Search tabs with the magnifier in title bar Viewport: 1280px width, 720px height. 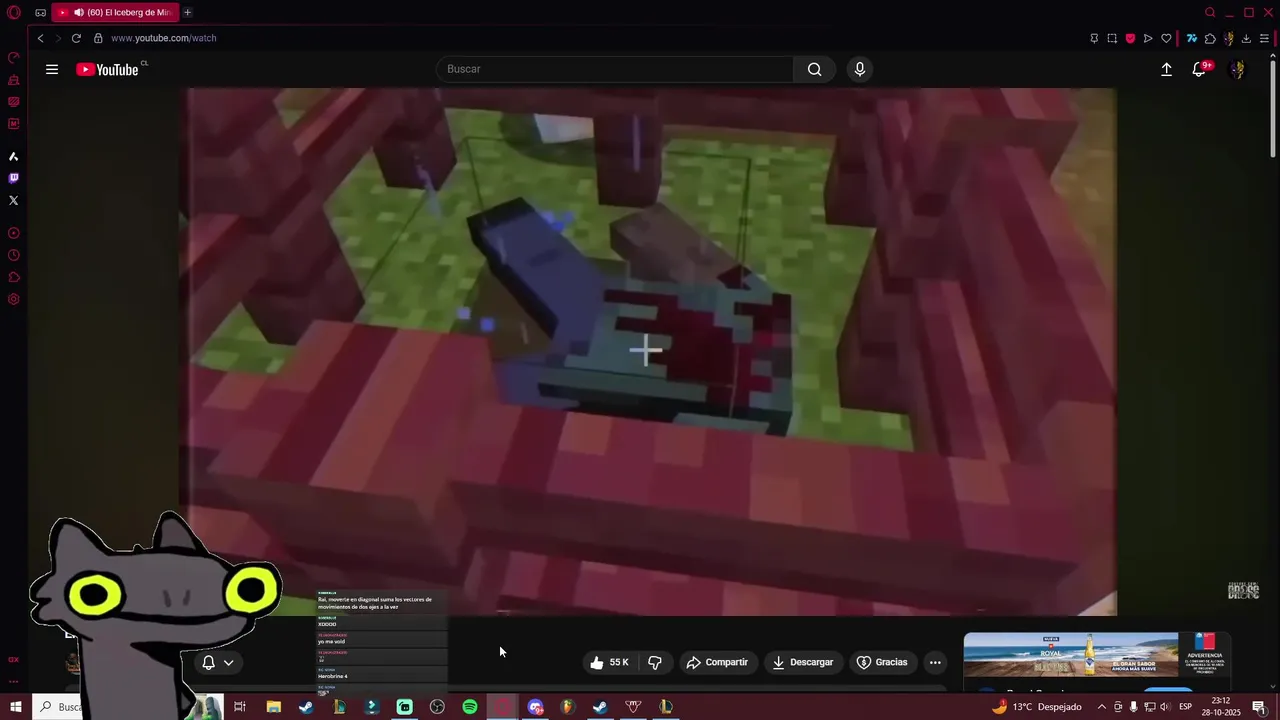[x=1210, y=13]
